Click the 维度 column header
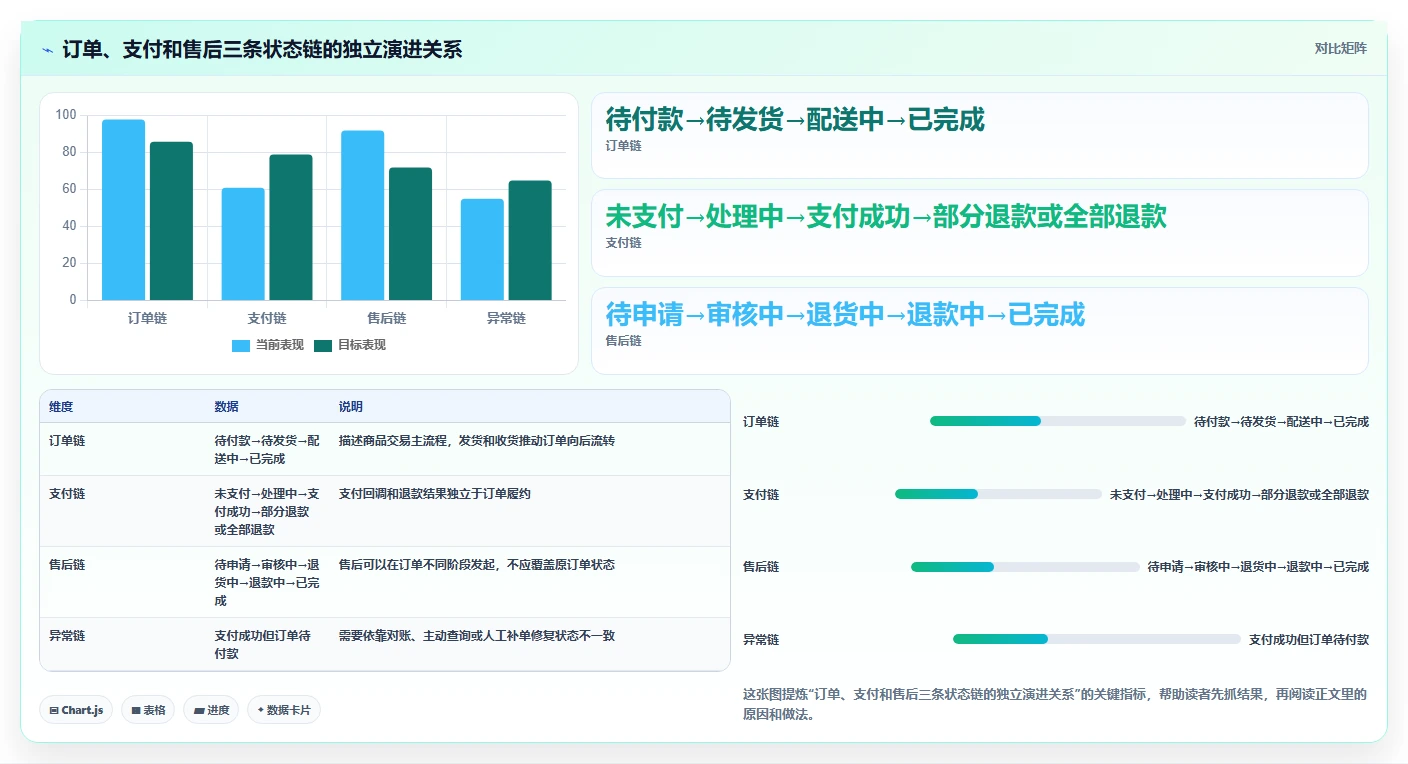Viewport: 1408px width, 764px height. coord(61,407)
